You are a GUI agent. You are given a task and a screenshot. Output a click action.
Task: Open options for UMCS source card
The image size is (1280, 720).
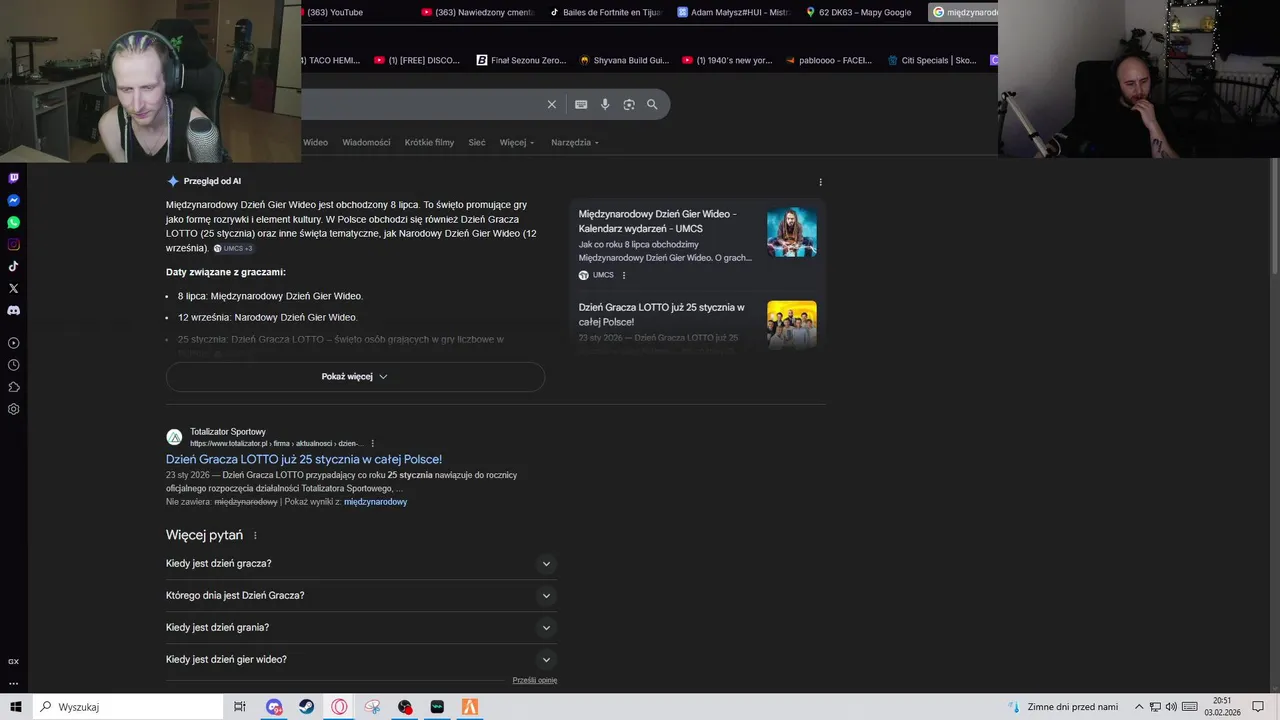point(624,275)
